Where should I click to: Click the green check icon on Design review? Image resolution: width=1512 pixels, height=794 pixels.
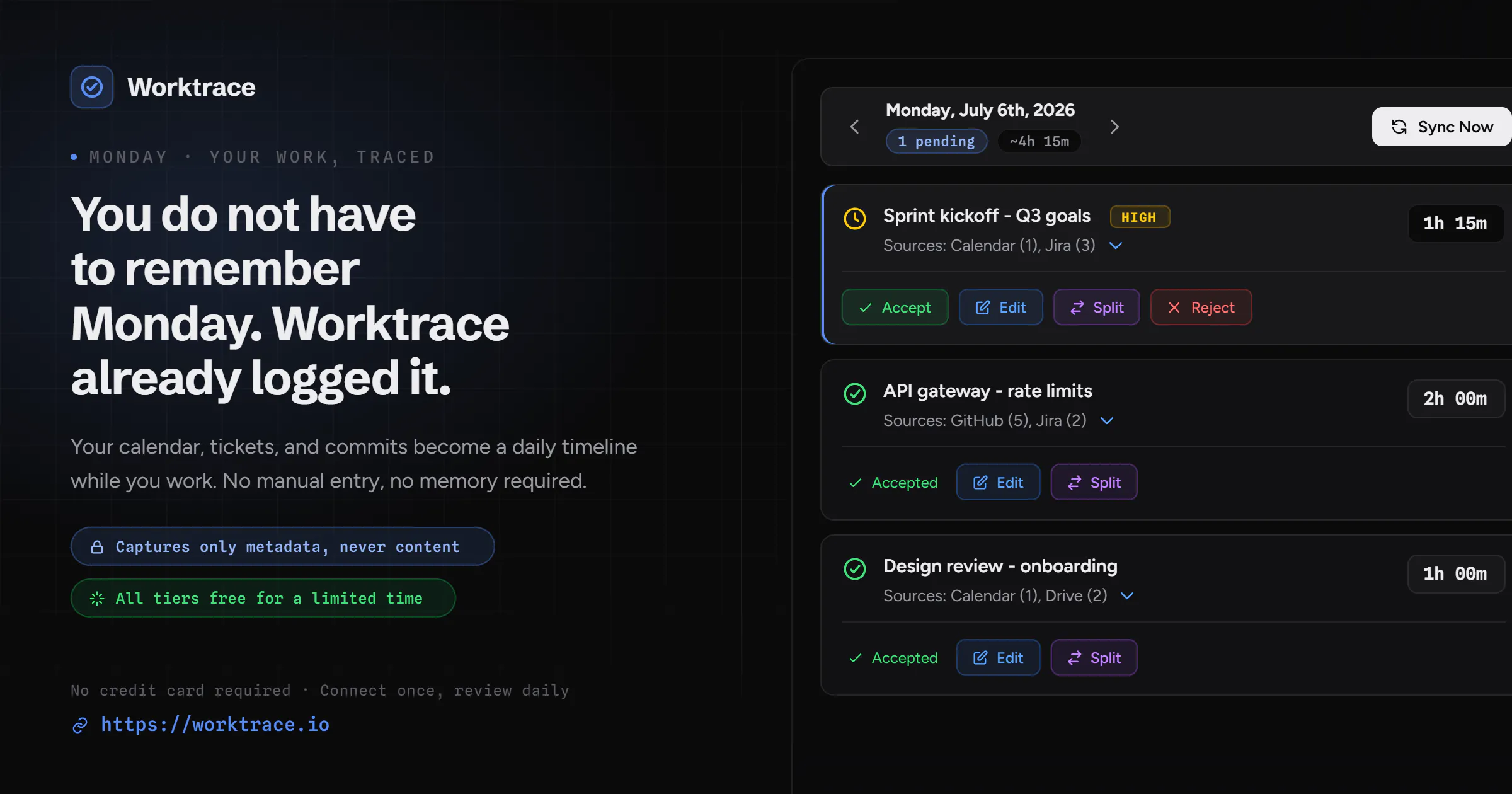(855, 569)
